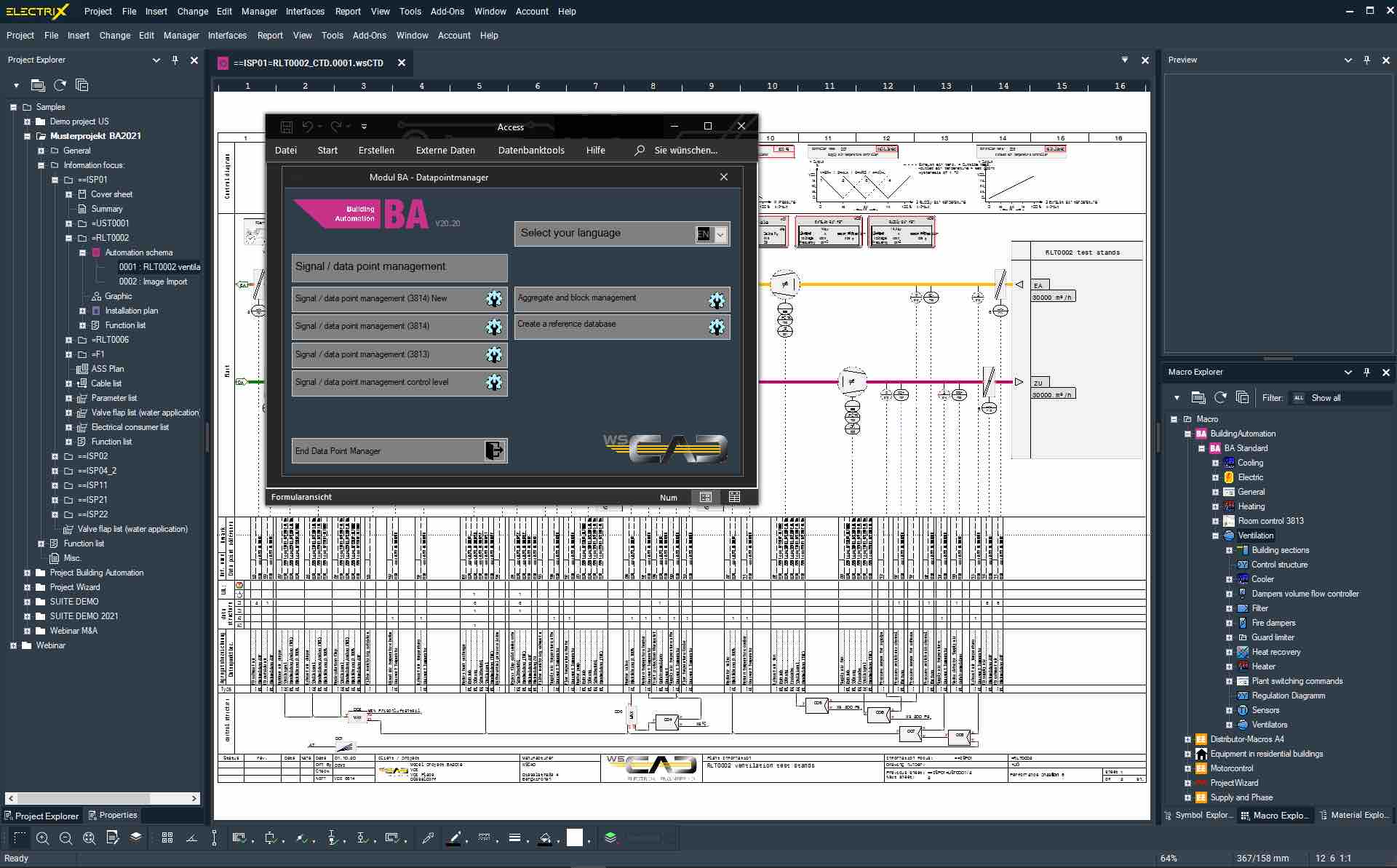The image size is (1397, 868).
Task: Open the Select your language dropdown
Action: (720, 234)
